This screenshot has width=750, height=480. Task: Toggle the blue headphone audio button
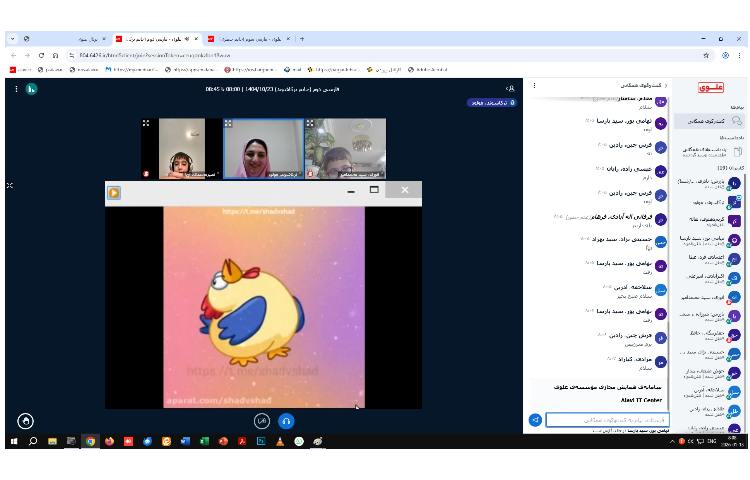pos(286,421)
